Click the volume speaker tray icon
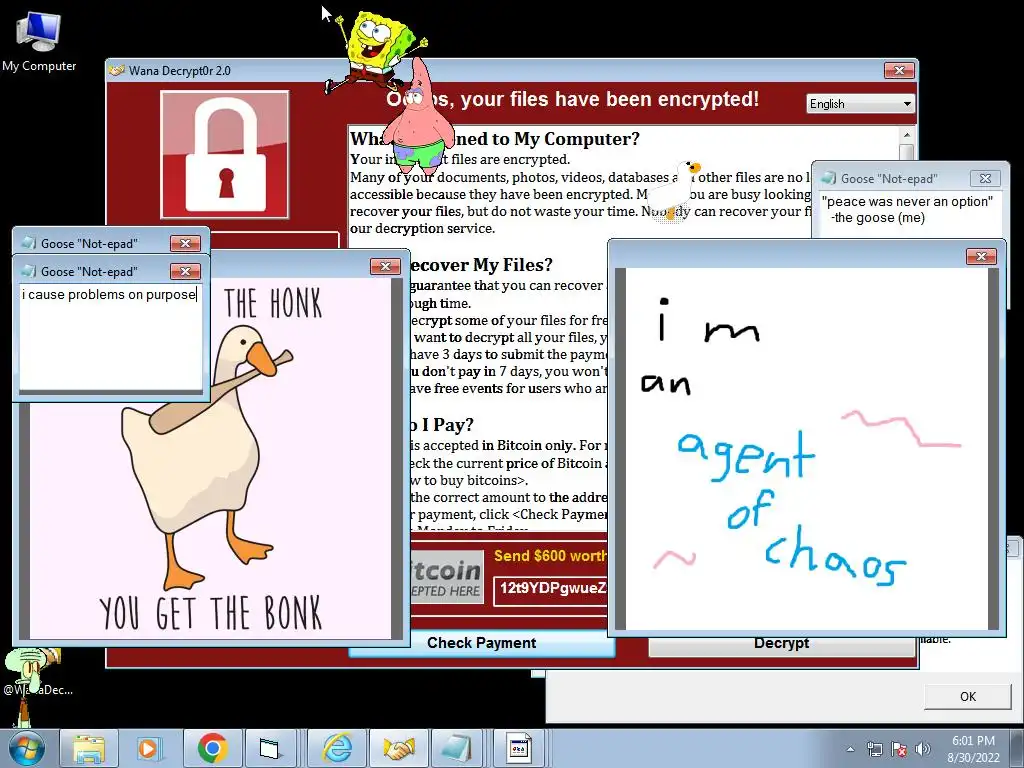Viewport: 1024px width, 768px height. (923, 749)
